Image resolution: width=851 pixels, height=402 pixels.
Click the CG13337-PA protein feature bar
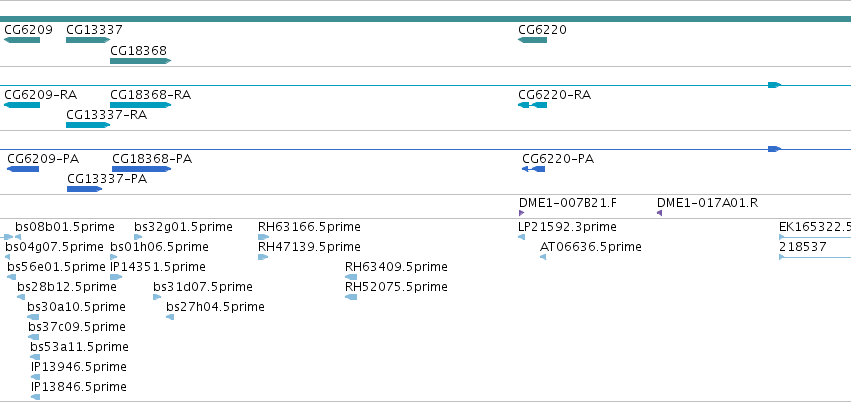[x=85, y=189]
